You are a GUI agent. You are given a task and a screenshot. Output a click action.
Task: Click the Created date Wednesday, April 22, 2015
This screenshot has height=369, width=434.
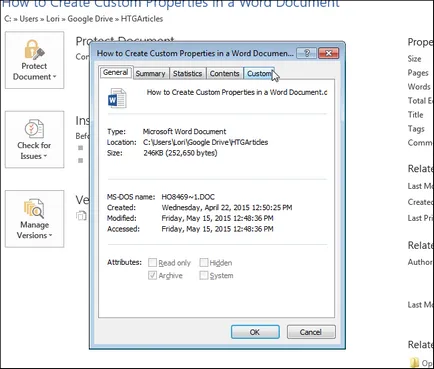pos(227,208)
